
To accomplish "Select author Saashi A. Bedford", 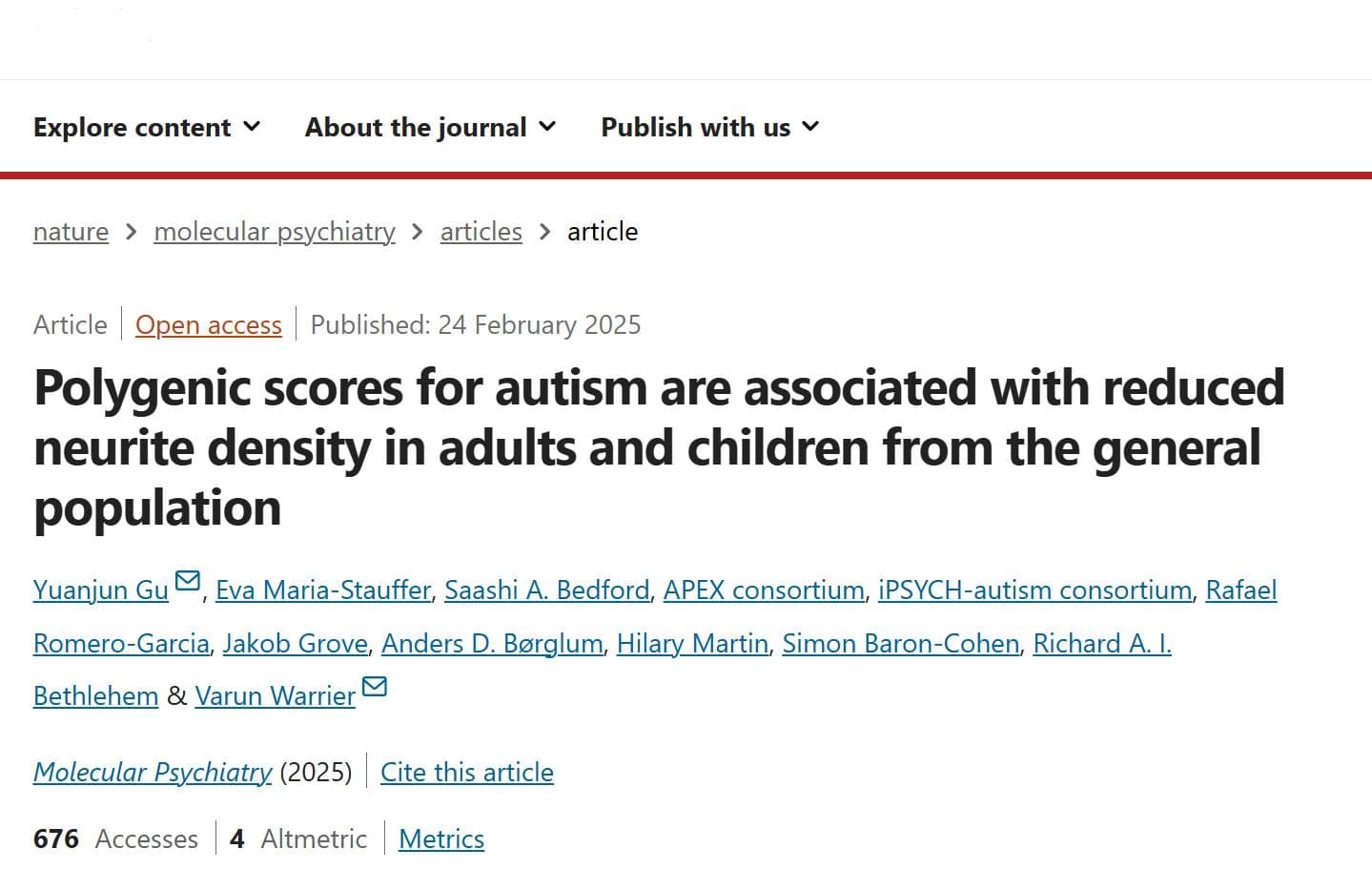I will pyautogui.click(x=547, y=590).
